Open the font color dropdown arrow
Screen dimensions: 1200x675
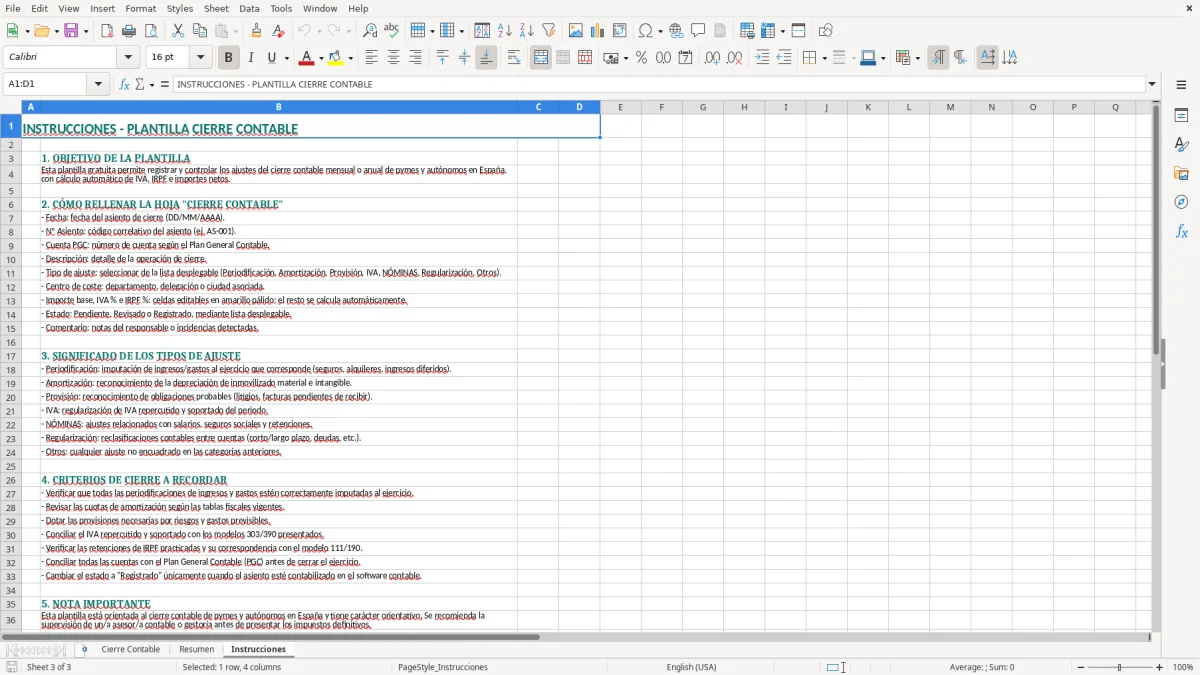(320, 58)
